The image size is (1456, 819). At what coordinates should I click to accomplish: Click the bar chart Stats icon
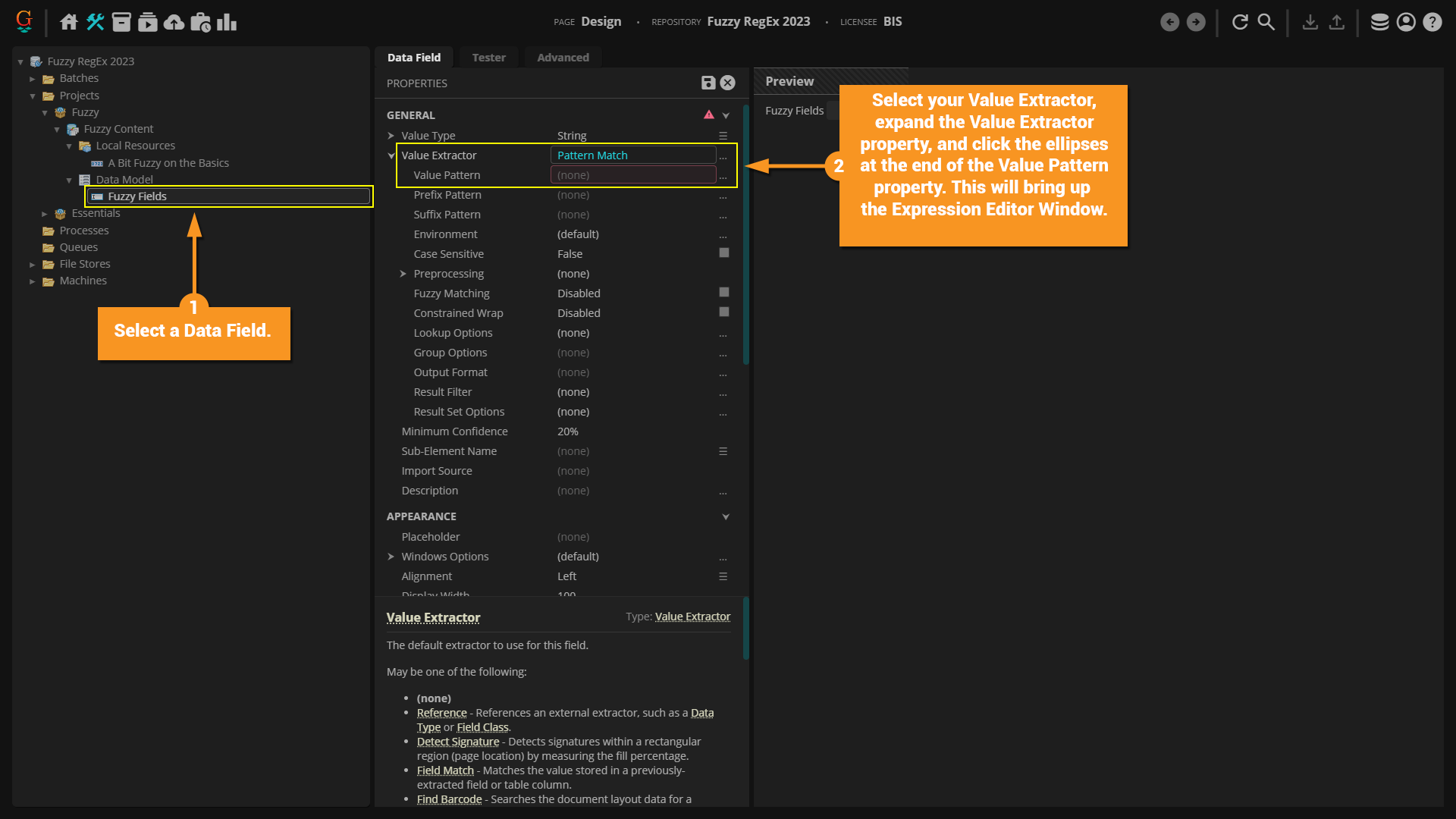click(x=227, y=22)
